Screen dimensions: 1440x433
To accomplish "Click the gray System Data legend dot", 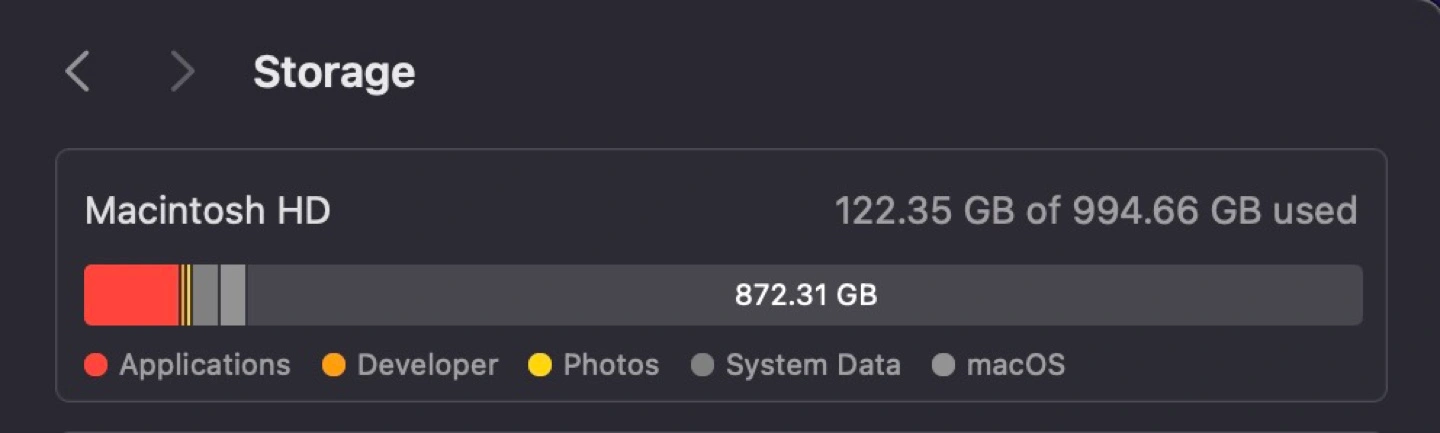I will [x=702, y=366].
